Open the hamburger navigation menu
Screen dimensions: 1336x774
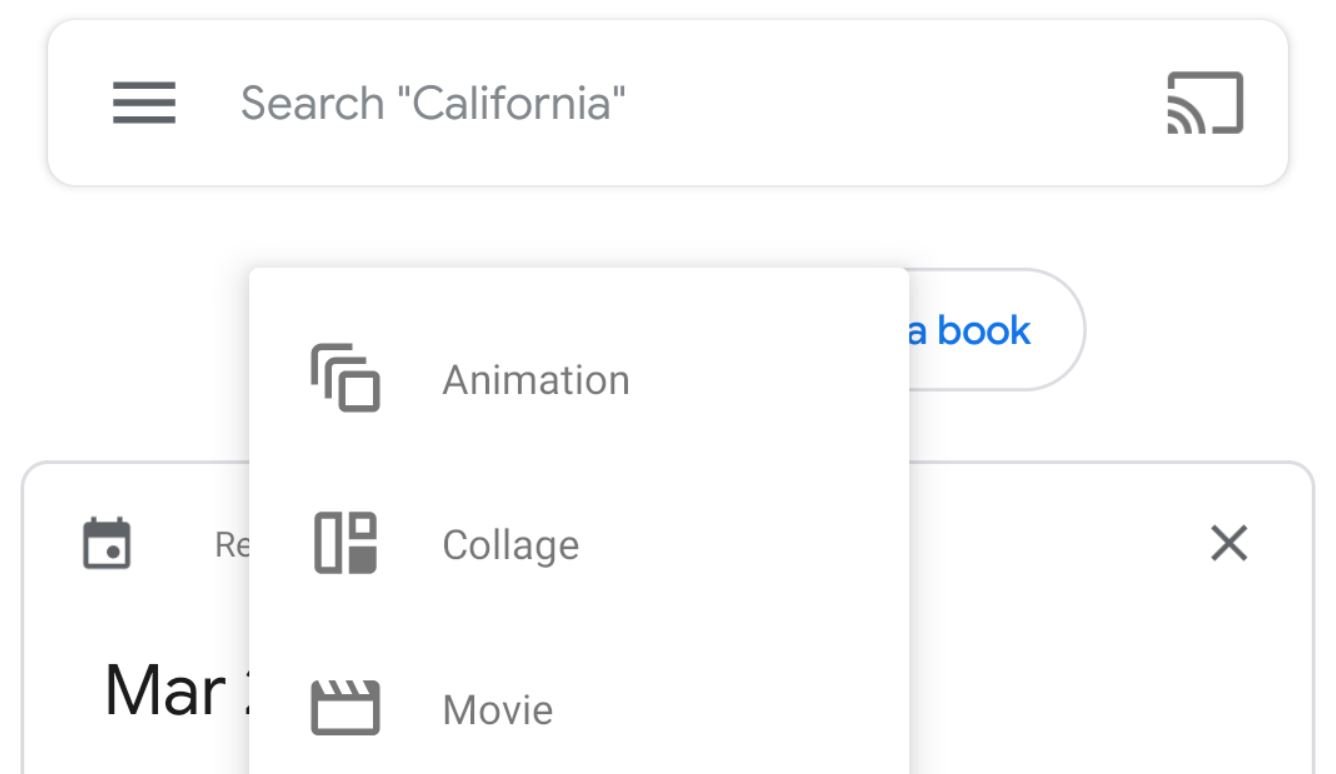[144, 103]
